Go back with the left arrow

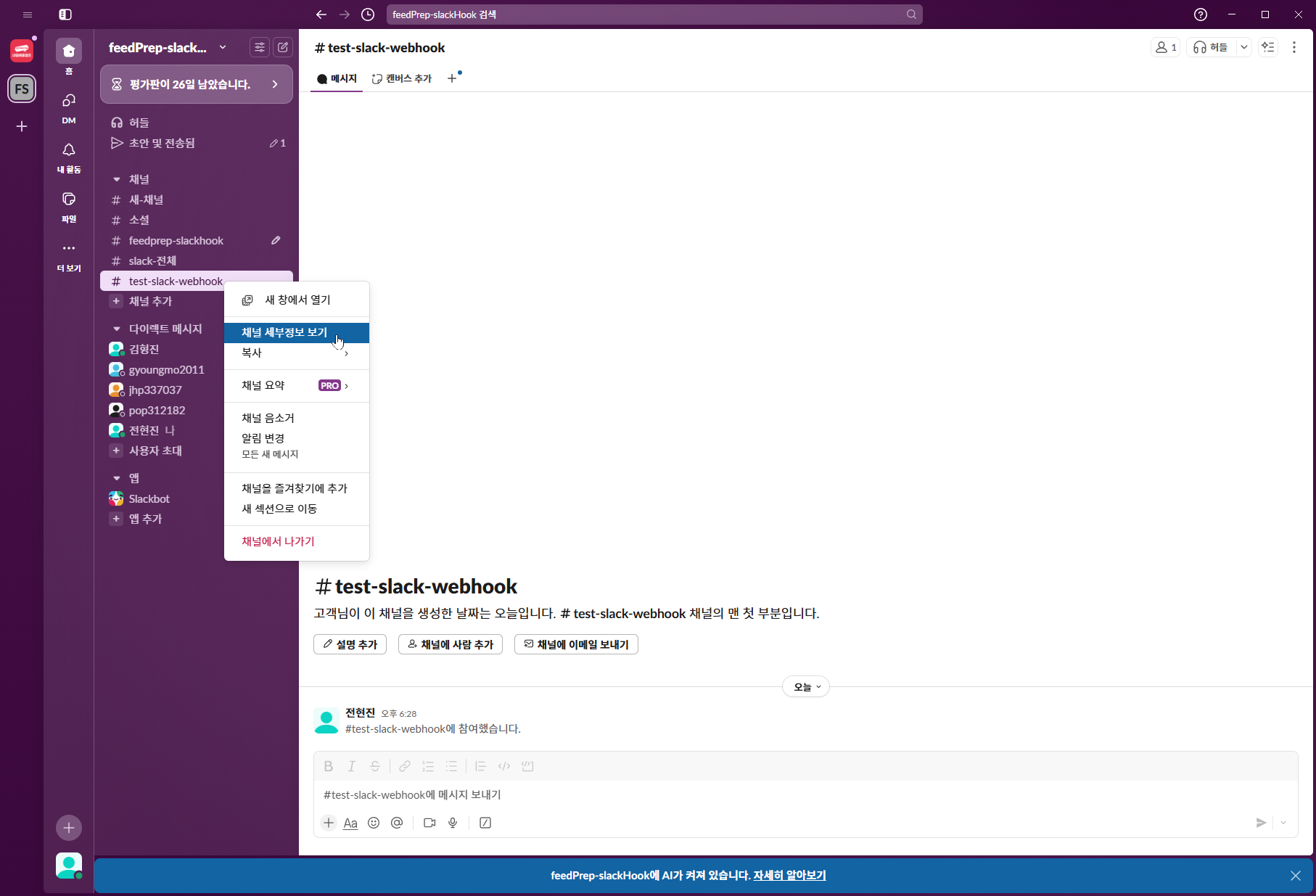click(321, 15)
